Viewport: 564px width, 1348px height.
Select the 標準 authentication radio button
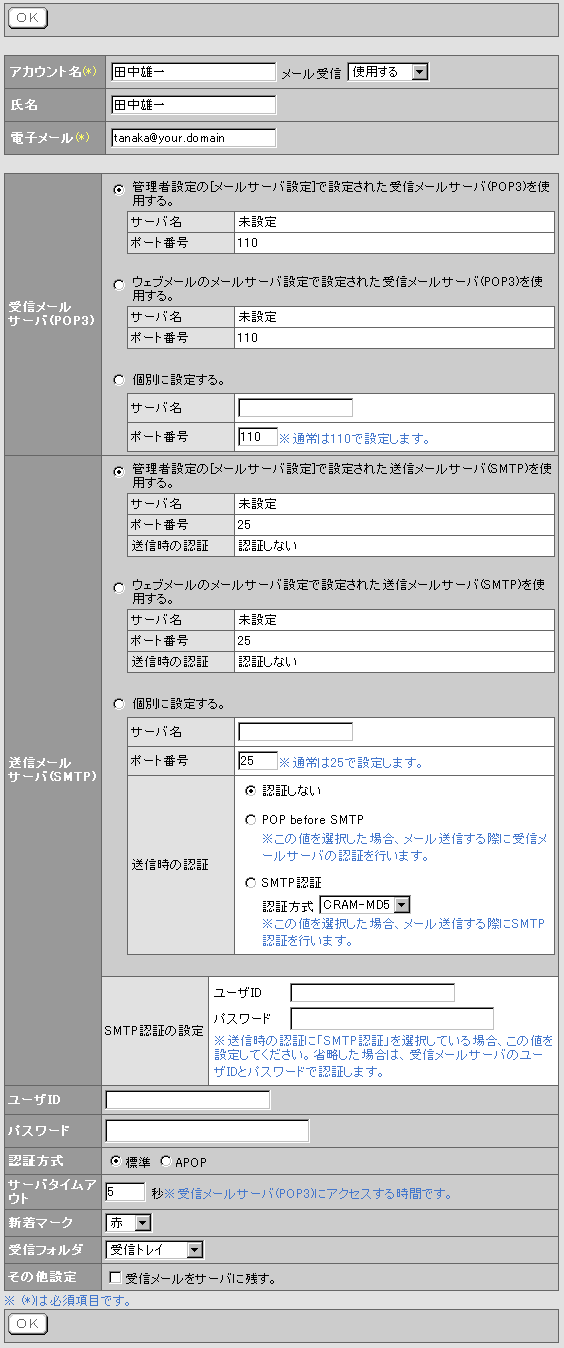point(116,1162)
